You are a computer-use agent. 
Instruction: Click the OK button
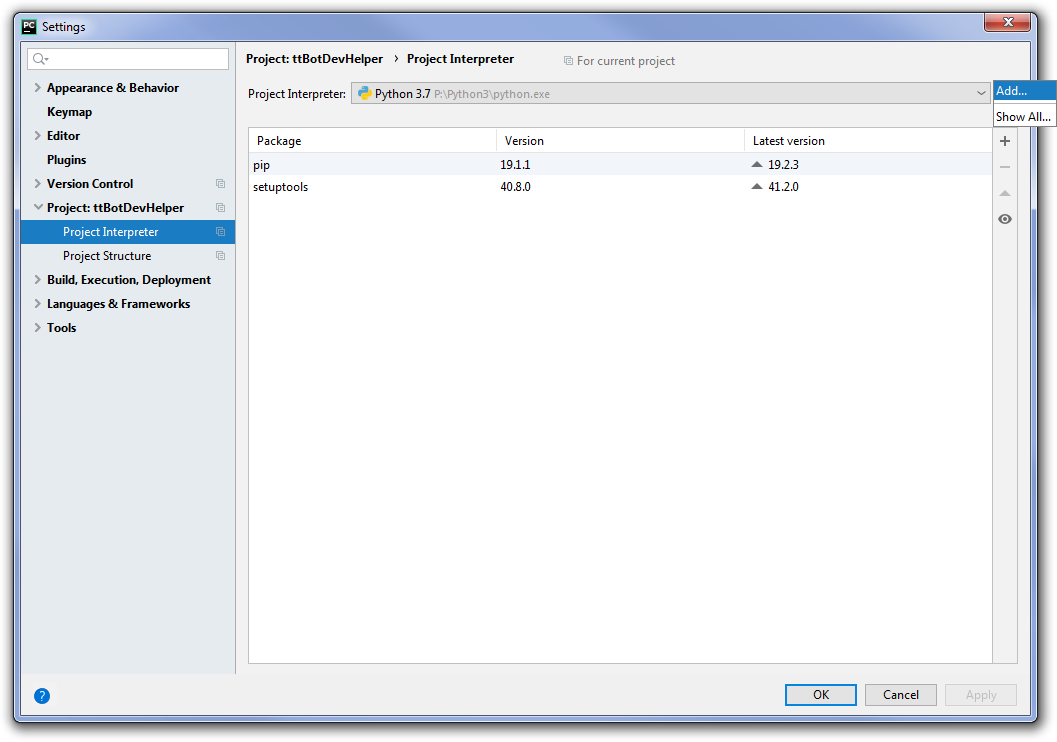pyautogui.click(x=820, y=695)
